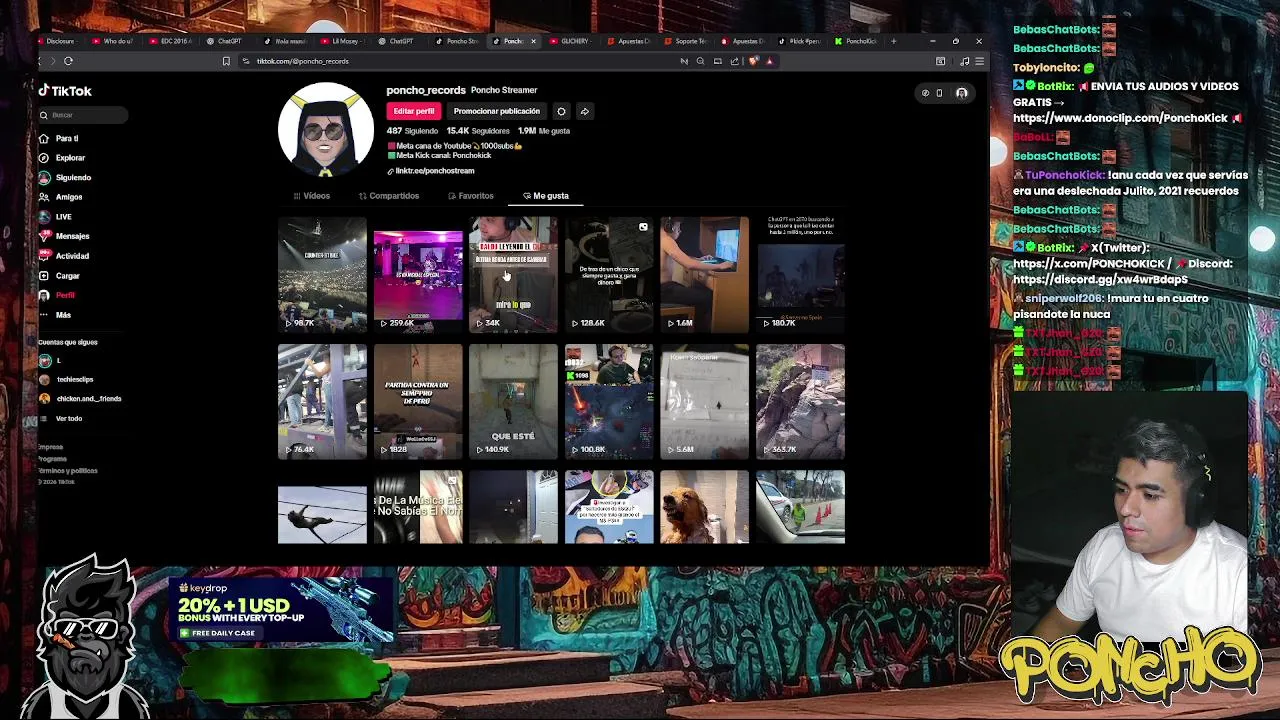Open the video with 34K views

(x=513, y=274)
